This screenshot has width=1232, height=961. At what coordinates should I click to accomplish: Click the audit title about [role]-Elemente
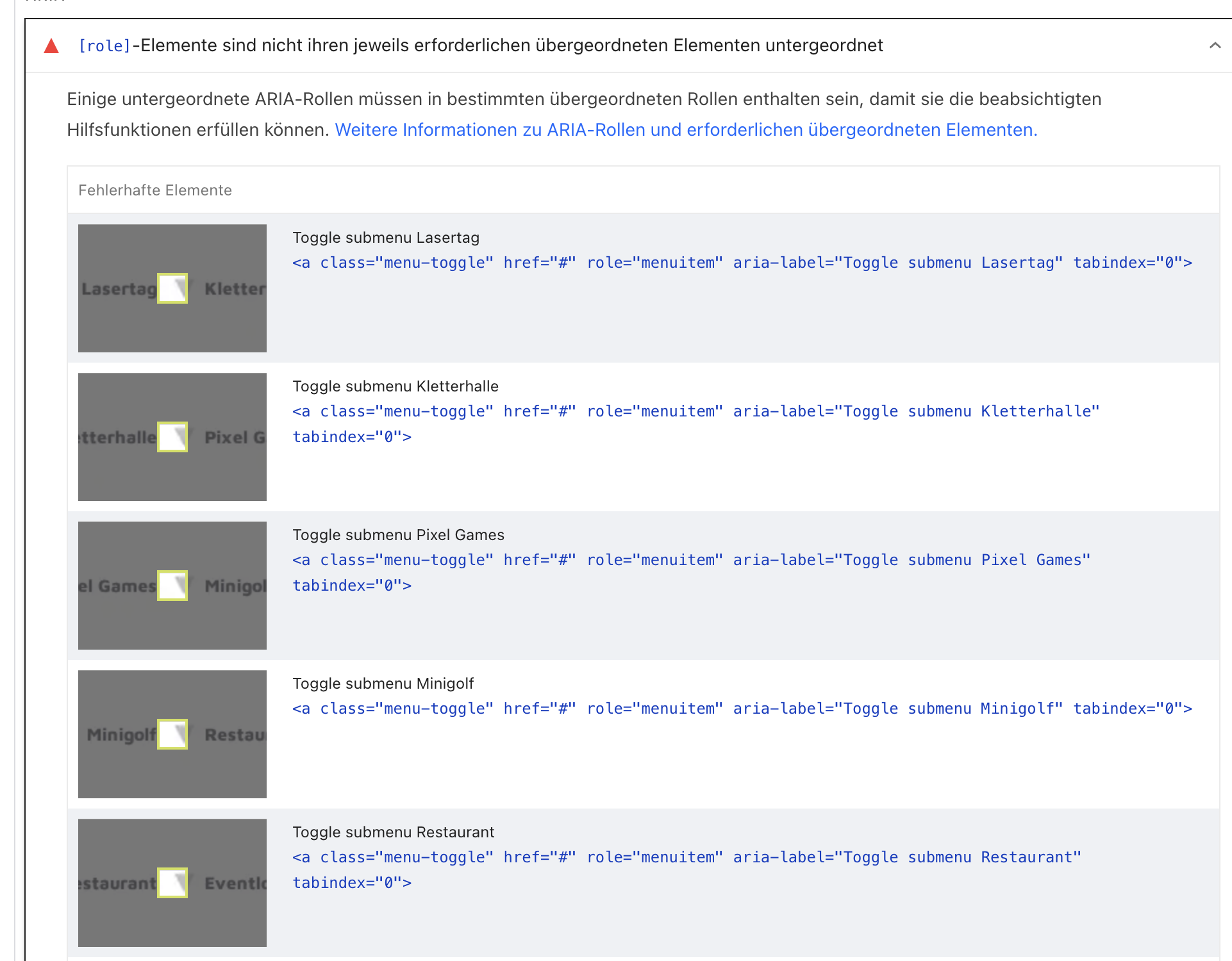tap(481, 45)
